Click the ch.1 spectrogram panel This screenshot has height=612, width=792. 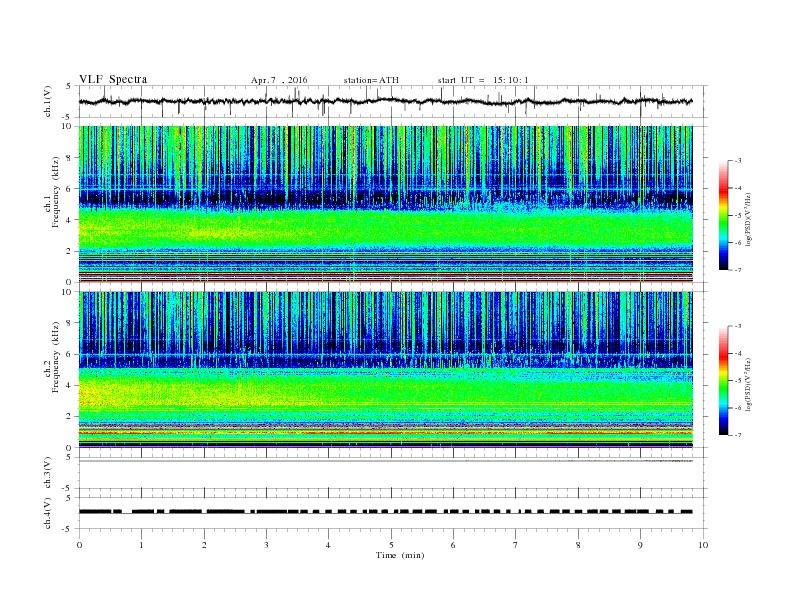pyautogui.click(x=385, y=204)
